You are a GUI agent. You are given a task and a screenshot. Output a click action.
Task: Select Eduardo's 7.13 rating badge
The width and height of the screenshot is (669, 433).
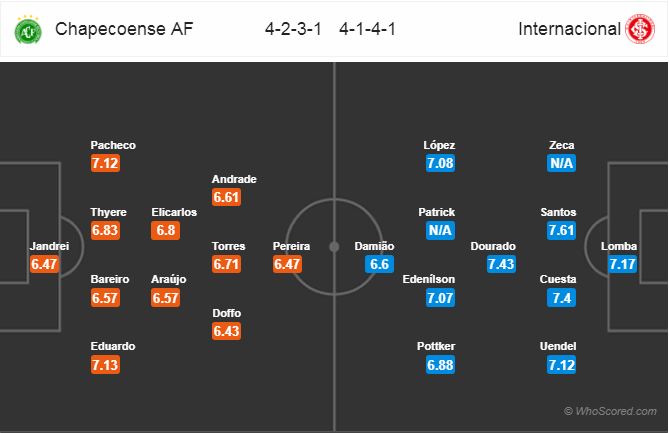click(x=107, y=365)
